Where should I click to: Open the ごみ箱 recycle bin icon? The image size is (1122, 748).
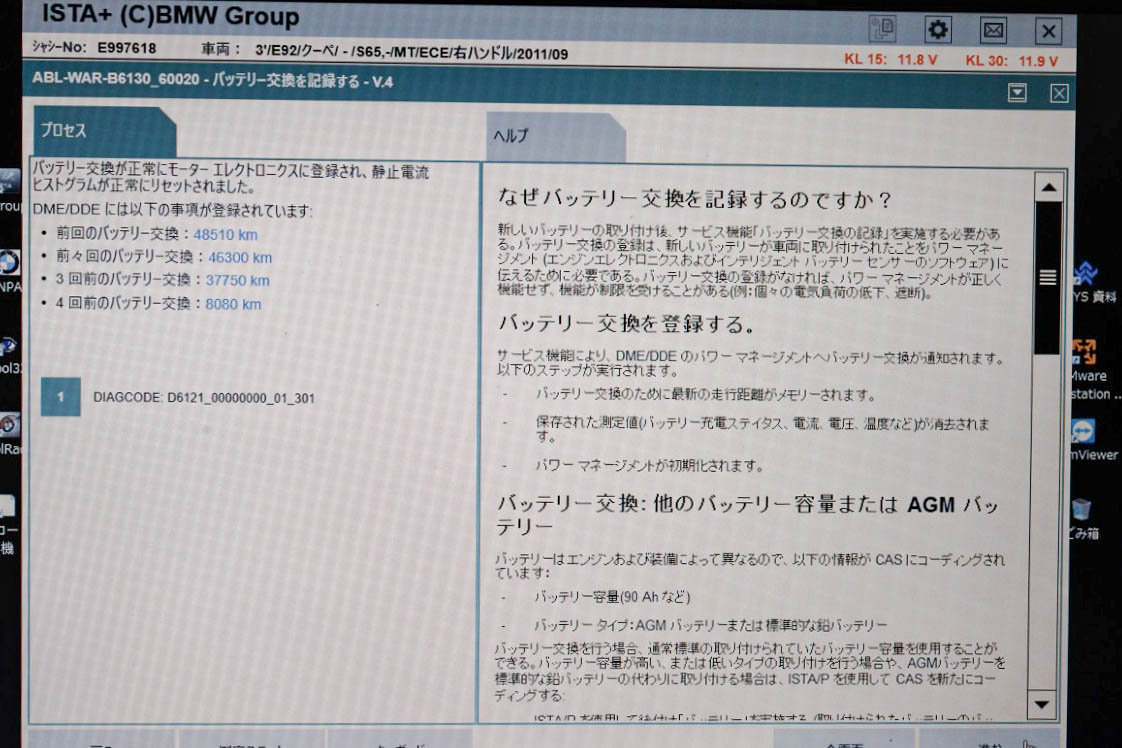[x=1084, y=519]
